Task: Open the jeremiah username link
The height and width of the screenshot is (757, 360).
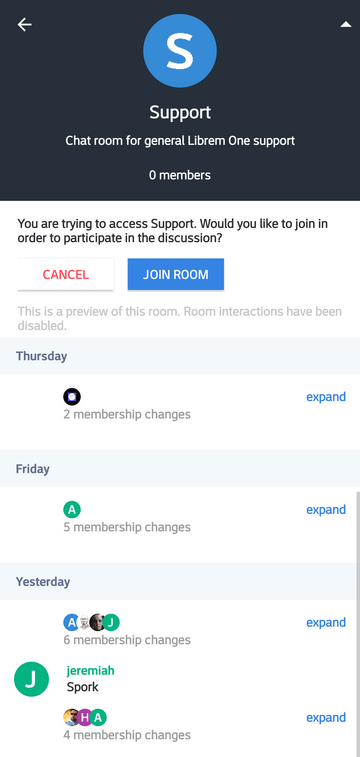Action: 90,671
